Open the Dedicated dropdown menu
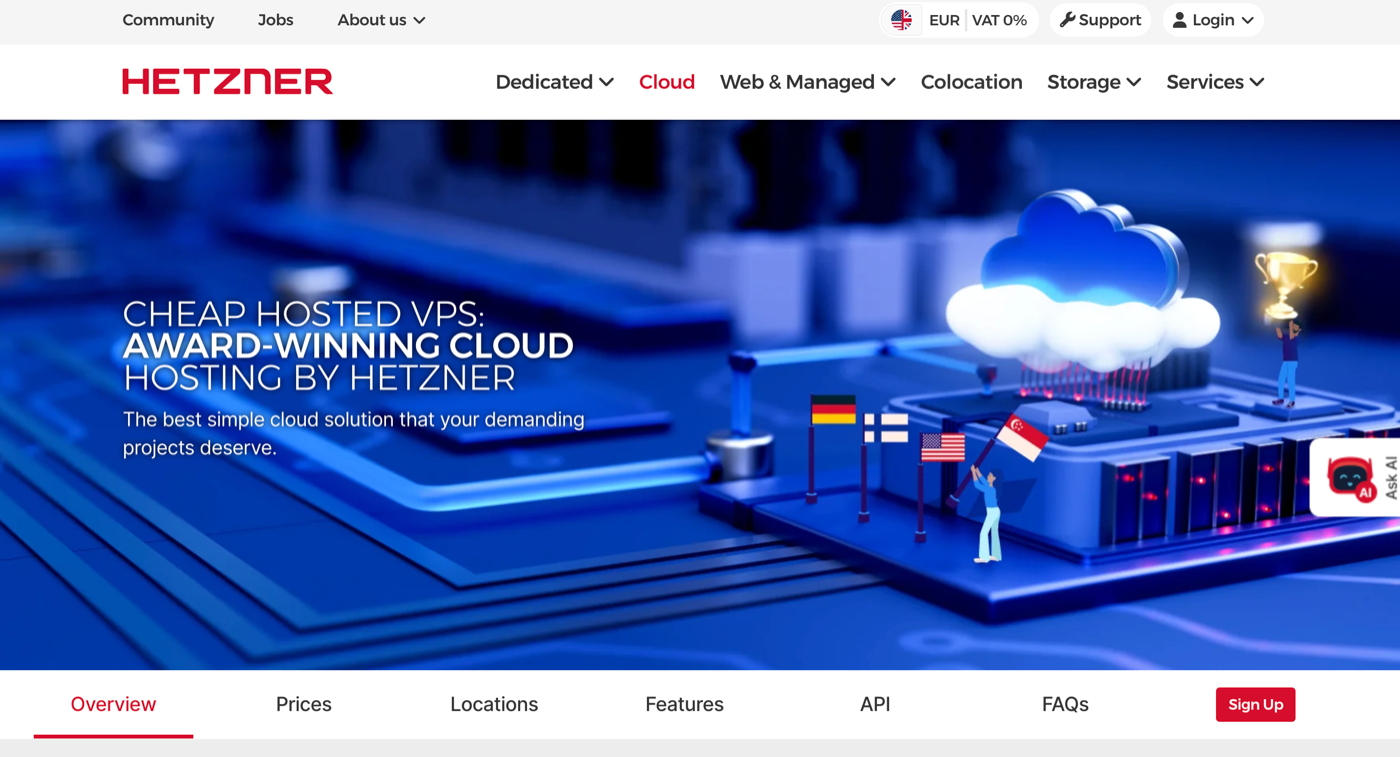Image resolution: width=1400 pixels, height=757 pixels. 554,82
